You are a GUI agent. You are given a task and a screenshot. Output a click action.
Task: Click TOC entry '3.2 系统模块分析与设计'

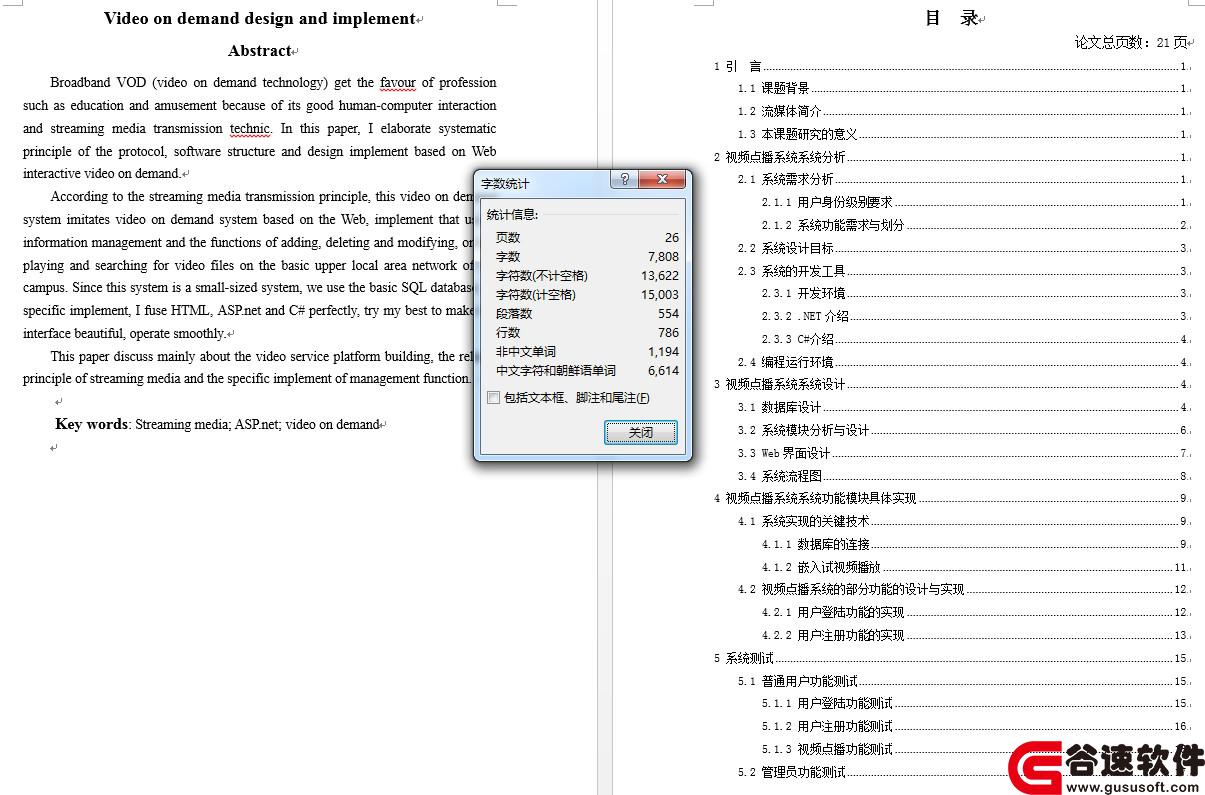[963, 431]
